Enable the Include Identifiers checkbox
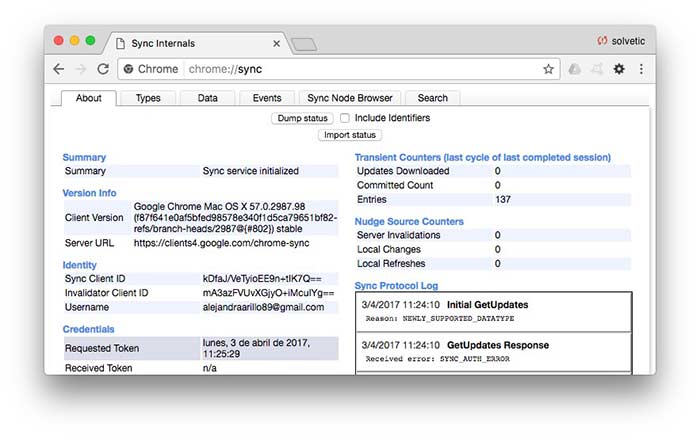This screenshot has width=700, height=438. pyautogui.click(x=344, y=118)
